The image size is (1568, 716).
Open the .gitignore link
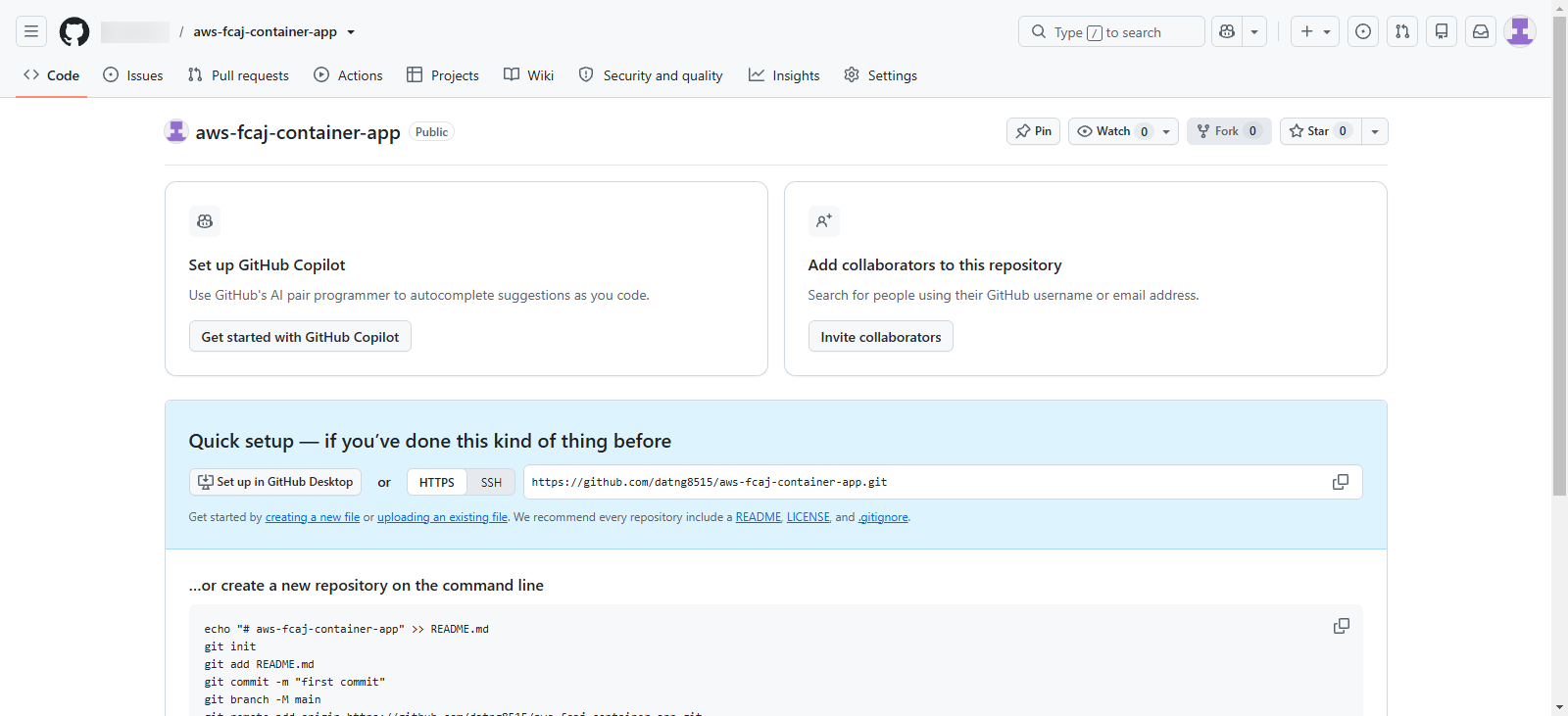coord(884,517)
